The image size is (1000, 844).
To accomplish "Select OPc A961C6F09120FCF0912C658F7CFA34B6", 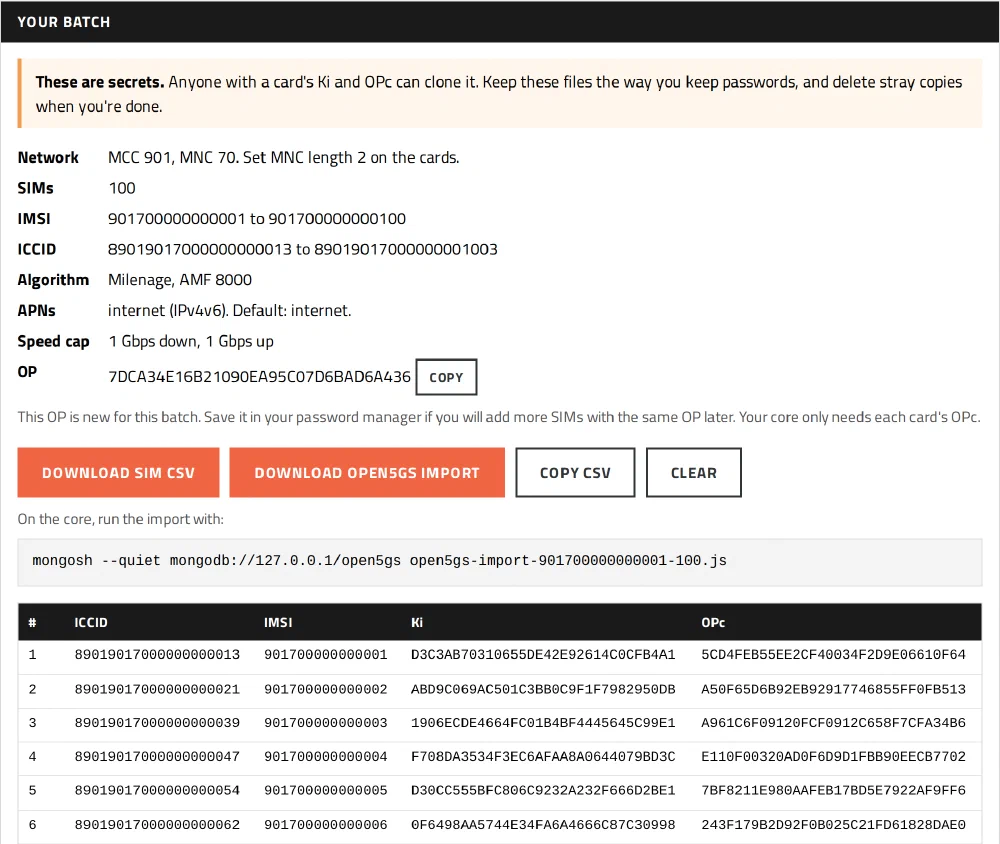I will tap(833, 723).
